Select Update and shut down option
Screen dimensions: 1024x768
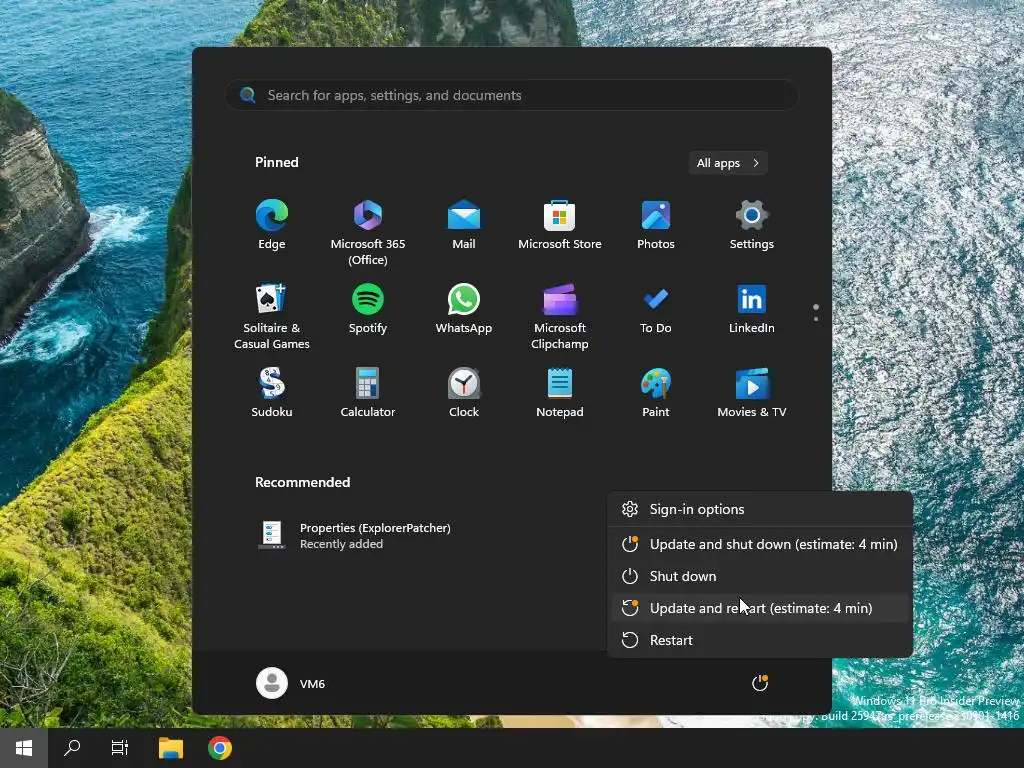click(x=760, y=544)
